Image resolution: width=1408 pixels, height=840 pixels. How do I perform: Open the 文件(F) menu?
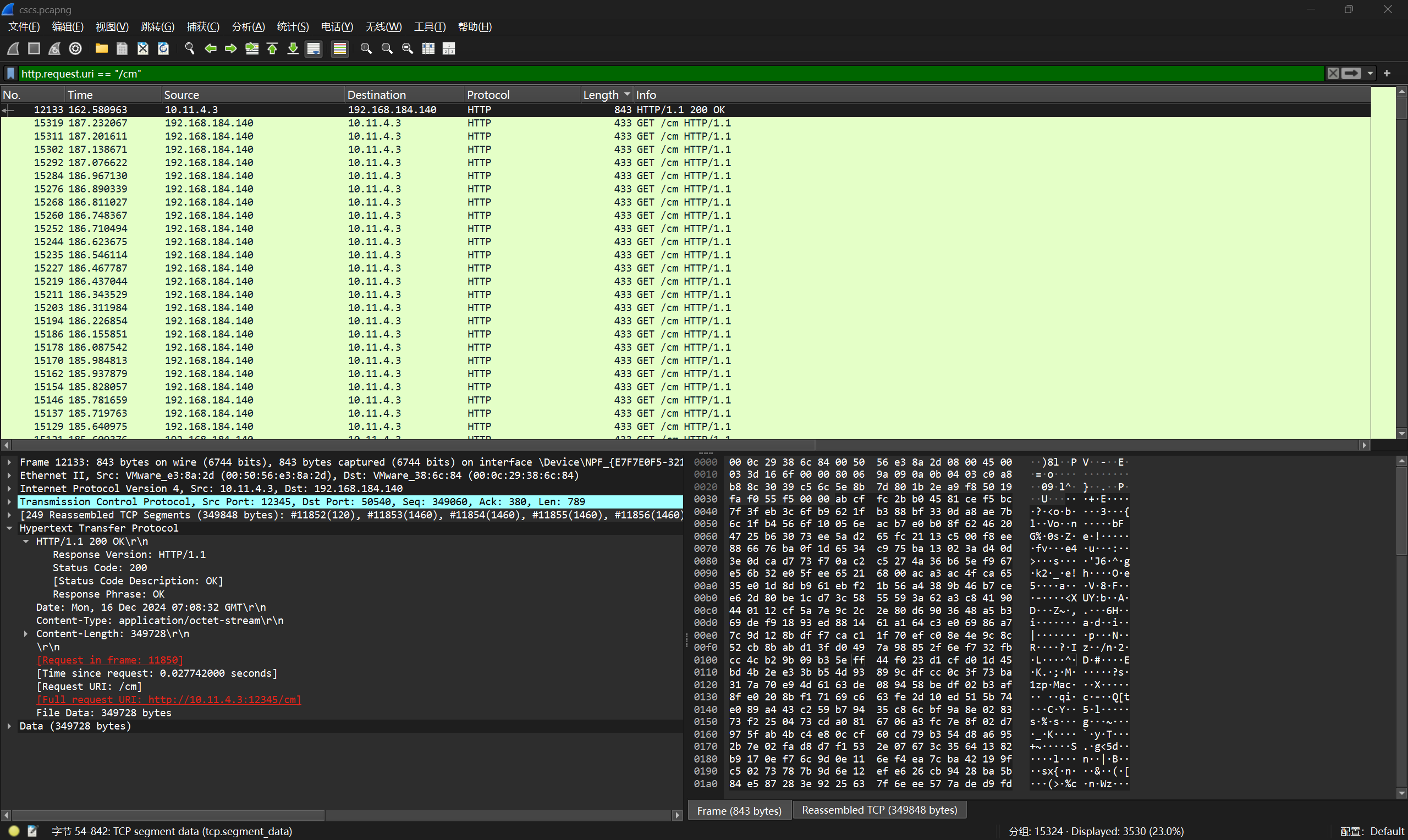pyautogui.click(x=24, y=26)
